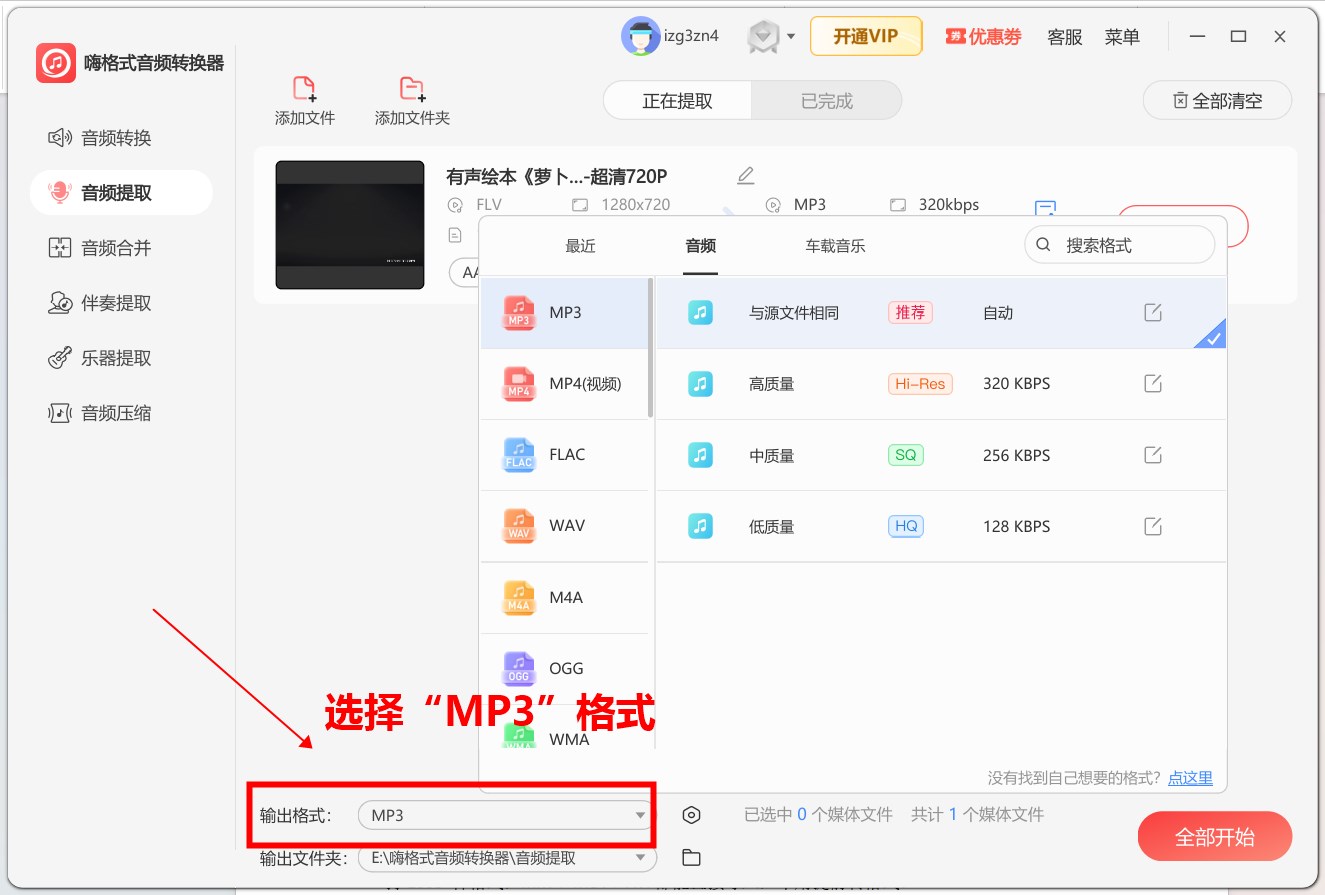Select 音频提取 in the sidebar
The image size is (1325, 895).
tap(121, 193)
